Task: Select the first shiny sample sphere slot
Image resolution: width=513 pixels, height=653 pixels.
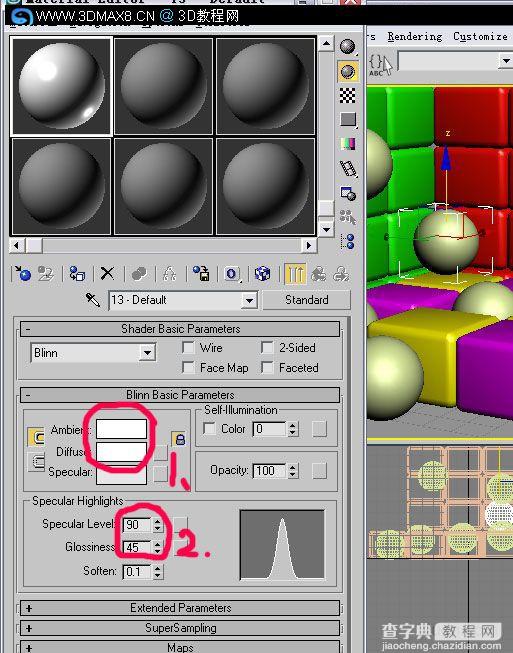Action: pyautogui.click(x=61, y=87)
